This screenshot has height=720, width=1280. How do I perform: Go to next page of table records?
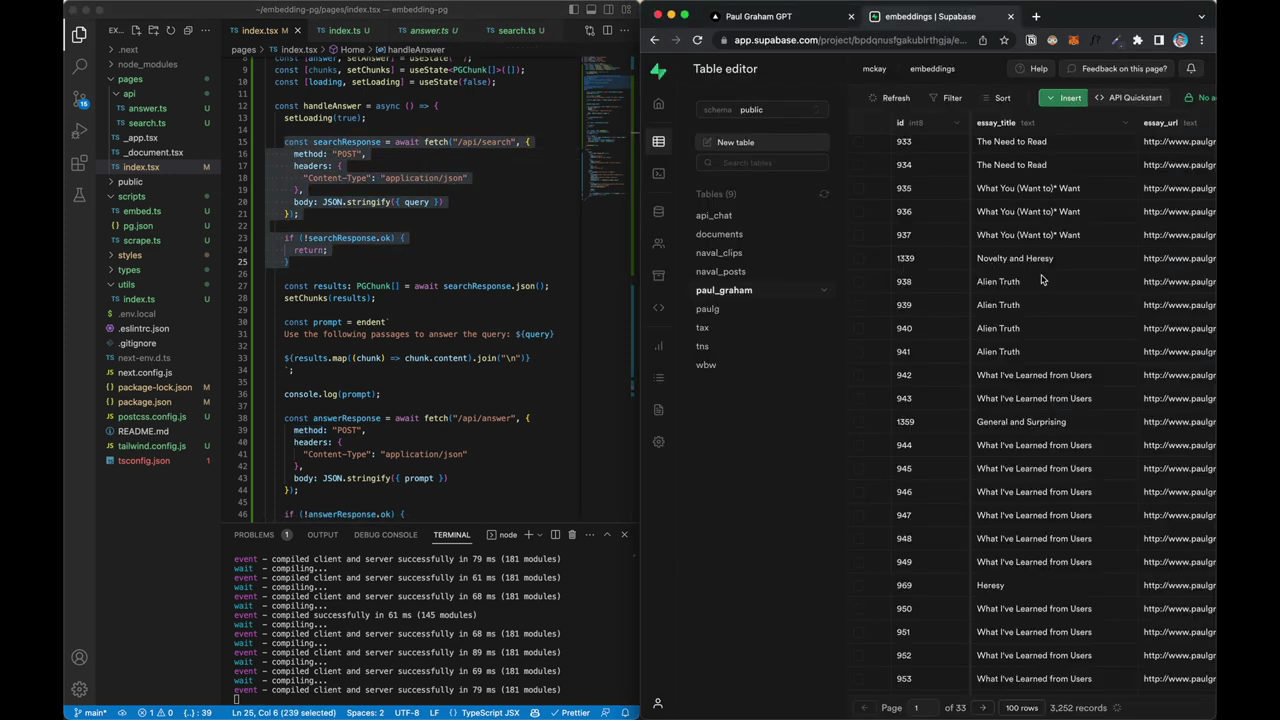click(x=983, y=708)
